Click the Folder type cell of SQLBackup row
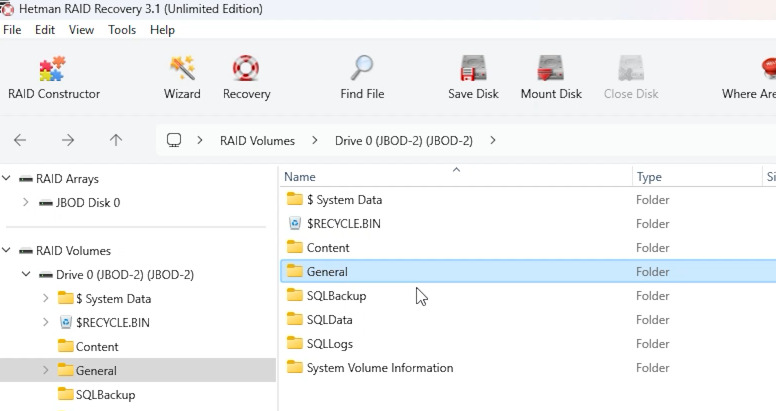This screenshot has width=776, height=411. click(652, 296)
